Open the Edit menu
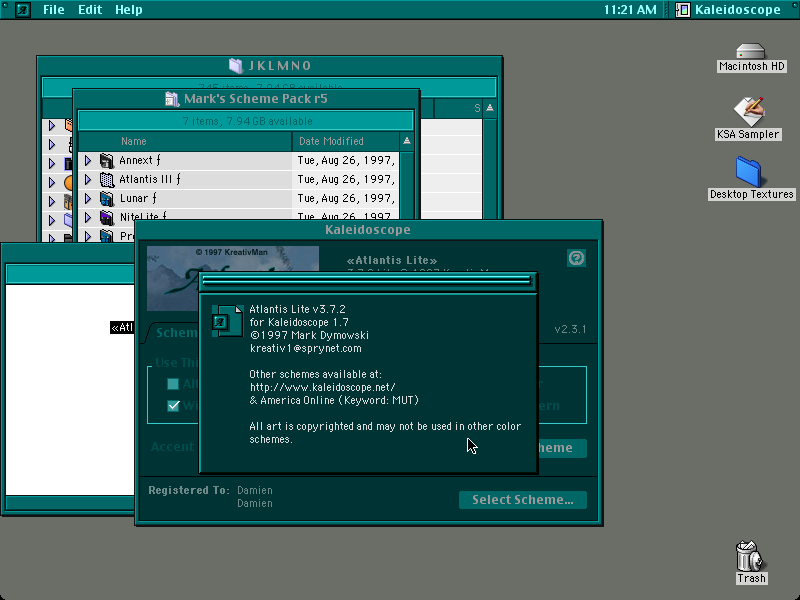 (90, 10)
